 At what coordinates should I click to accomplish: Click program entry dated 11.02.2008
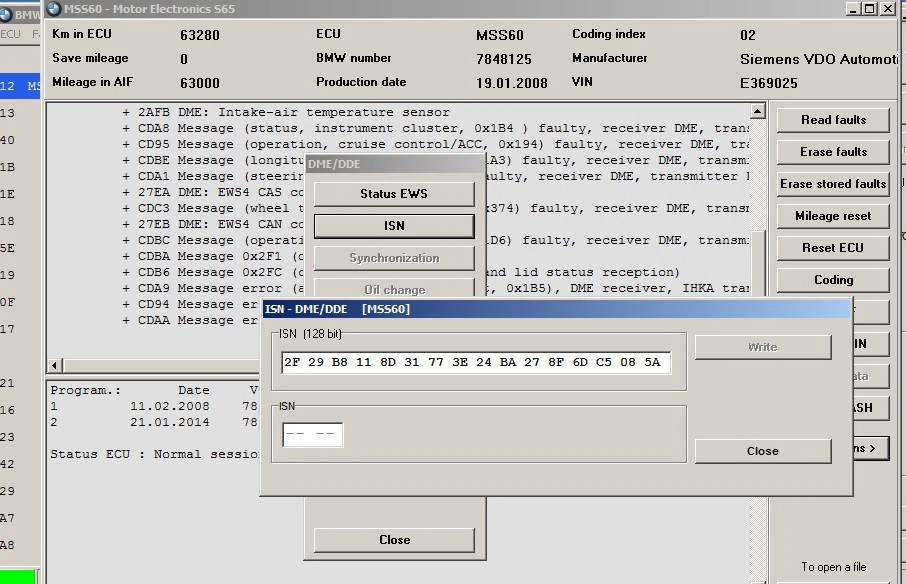point(154,406)
